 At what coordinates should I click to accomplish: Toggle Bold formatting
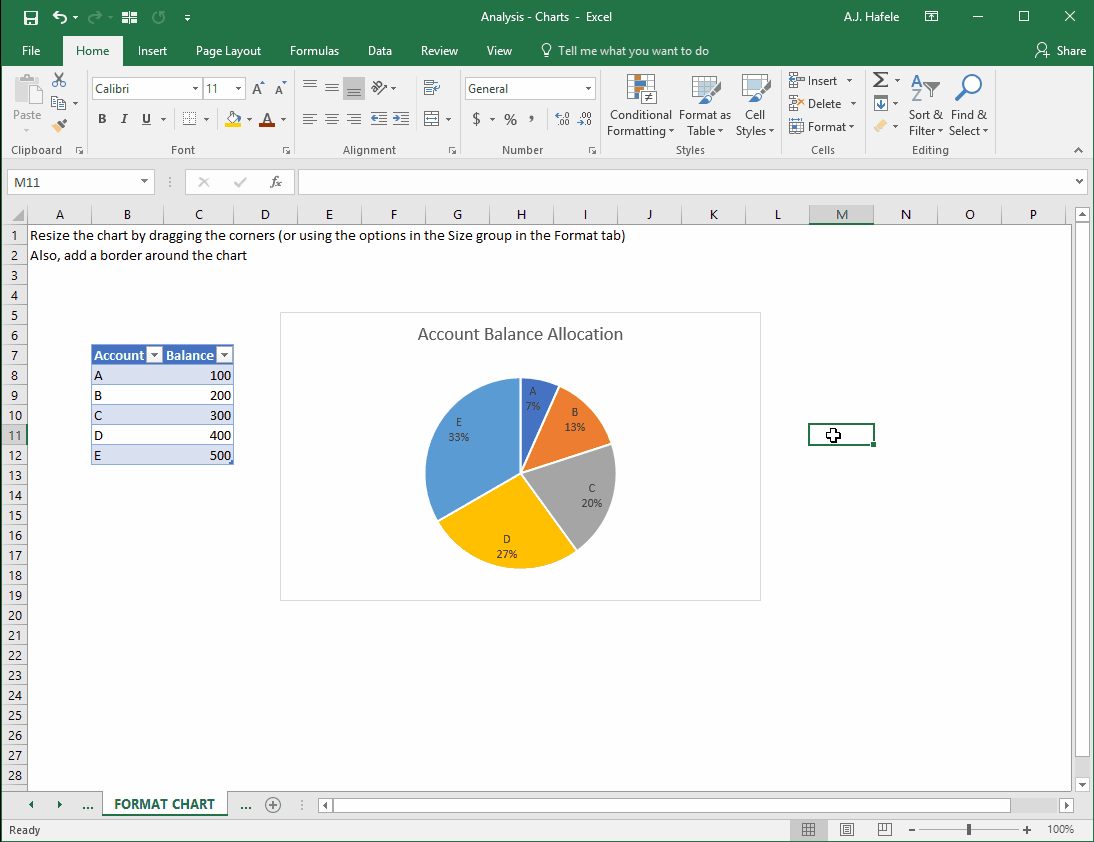[x=102, y=119]
